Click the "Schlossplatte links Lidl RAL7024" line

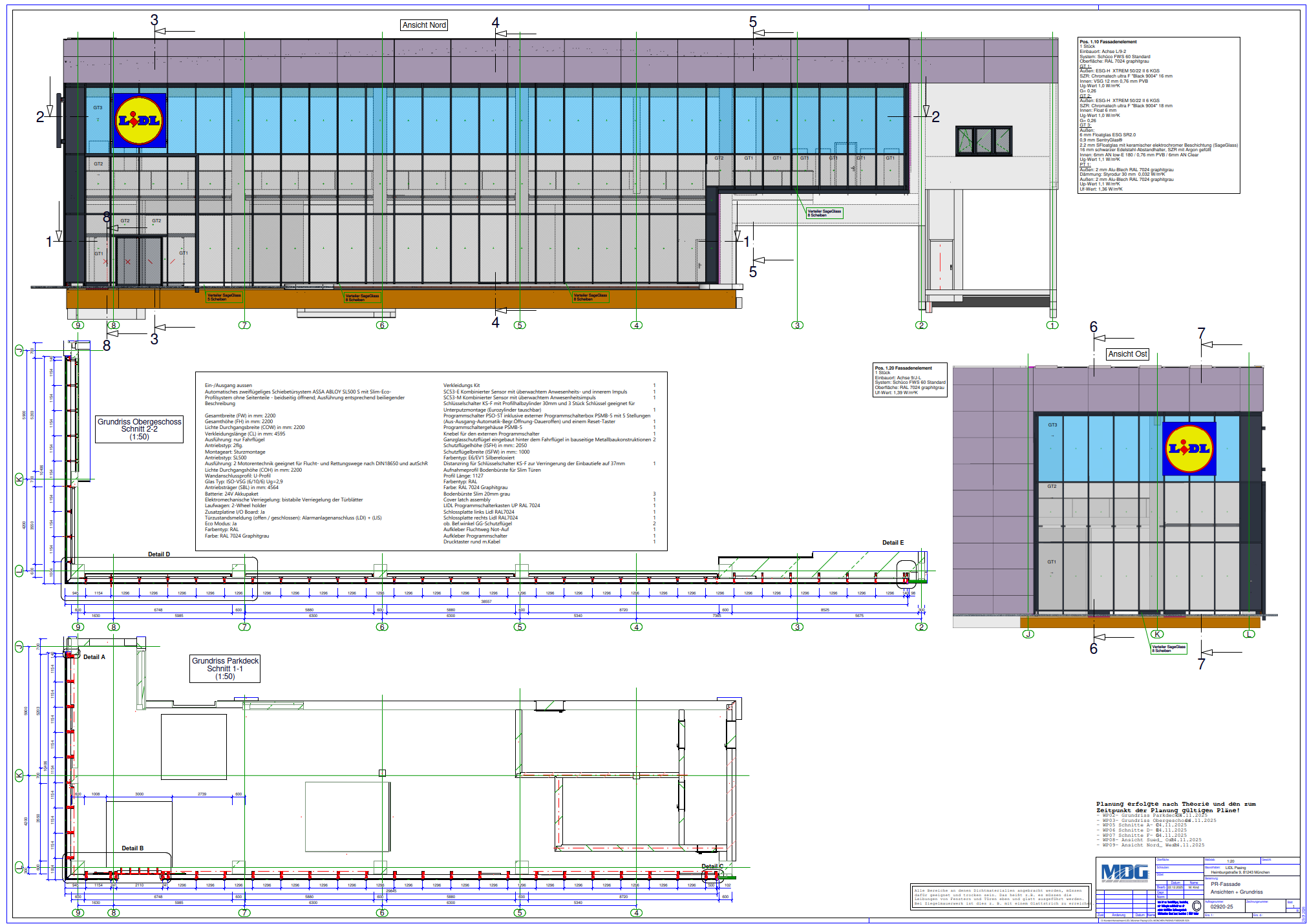479,512
